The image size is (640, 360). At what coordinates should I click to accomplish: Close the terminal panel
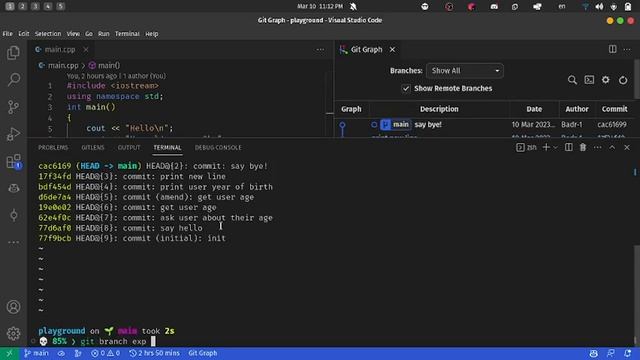tap(627, 147)
